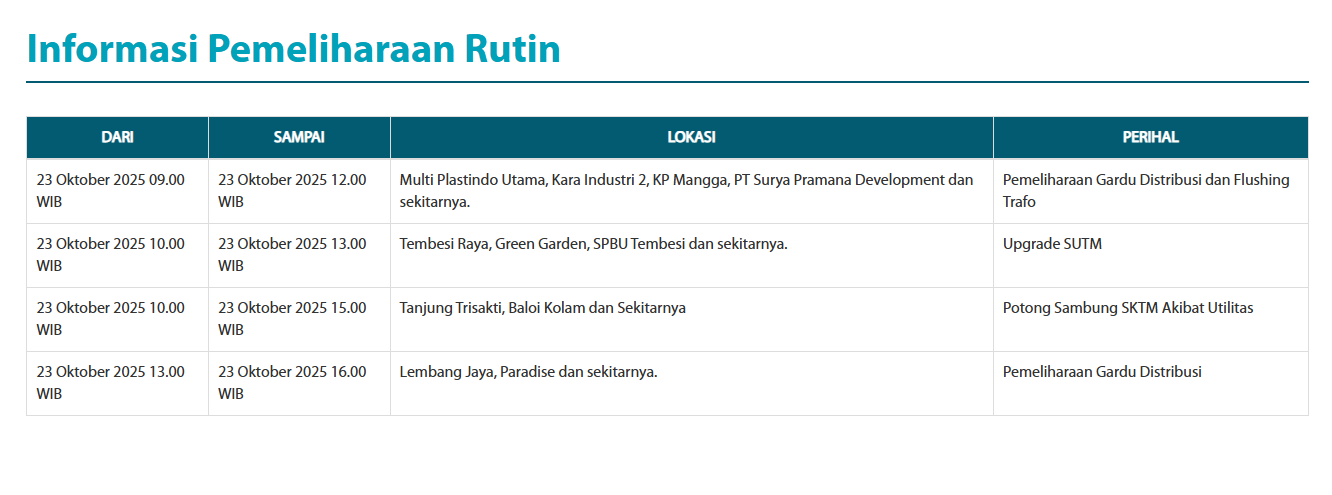The height and width of the screenshot is (495, 1332).
Task: Click the Multi Plastindo Utama location cell
Action: (x=686, y=191)
